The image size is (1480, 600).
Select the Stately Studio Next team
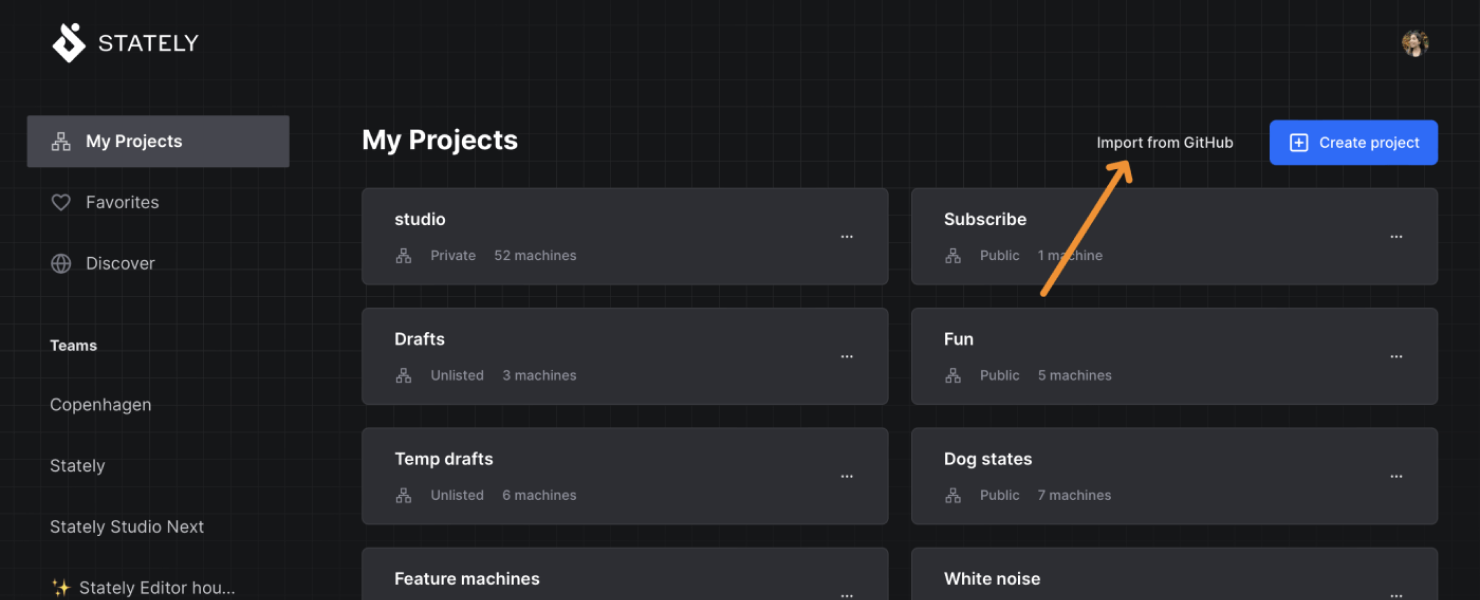pos(127,526)
